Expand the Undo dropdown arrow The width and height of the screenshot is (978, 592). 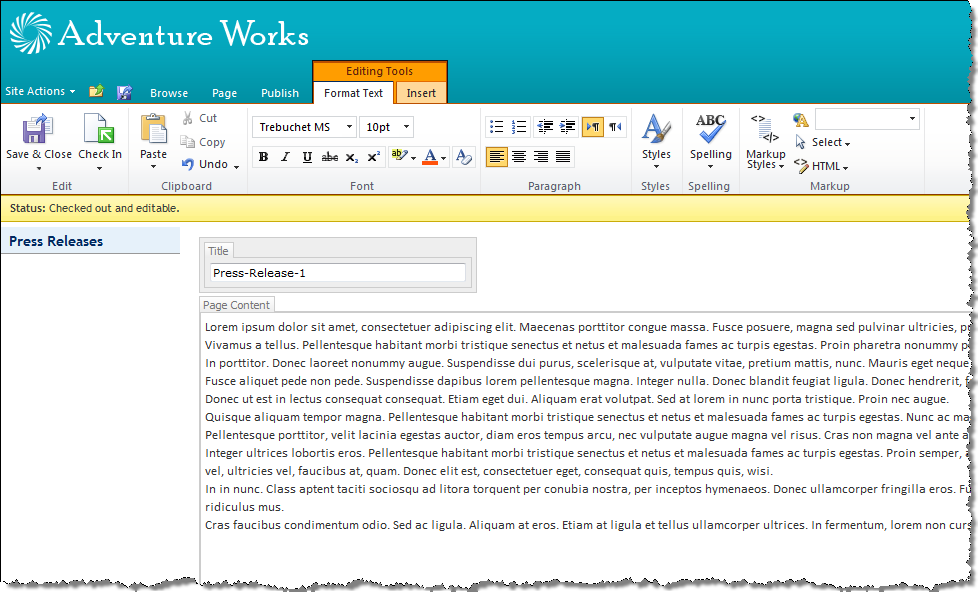(236, 167)
